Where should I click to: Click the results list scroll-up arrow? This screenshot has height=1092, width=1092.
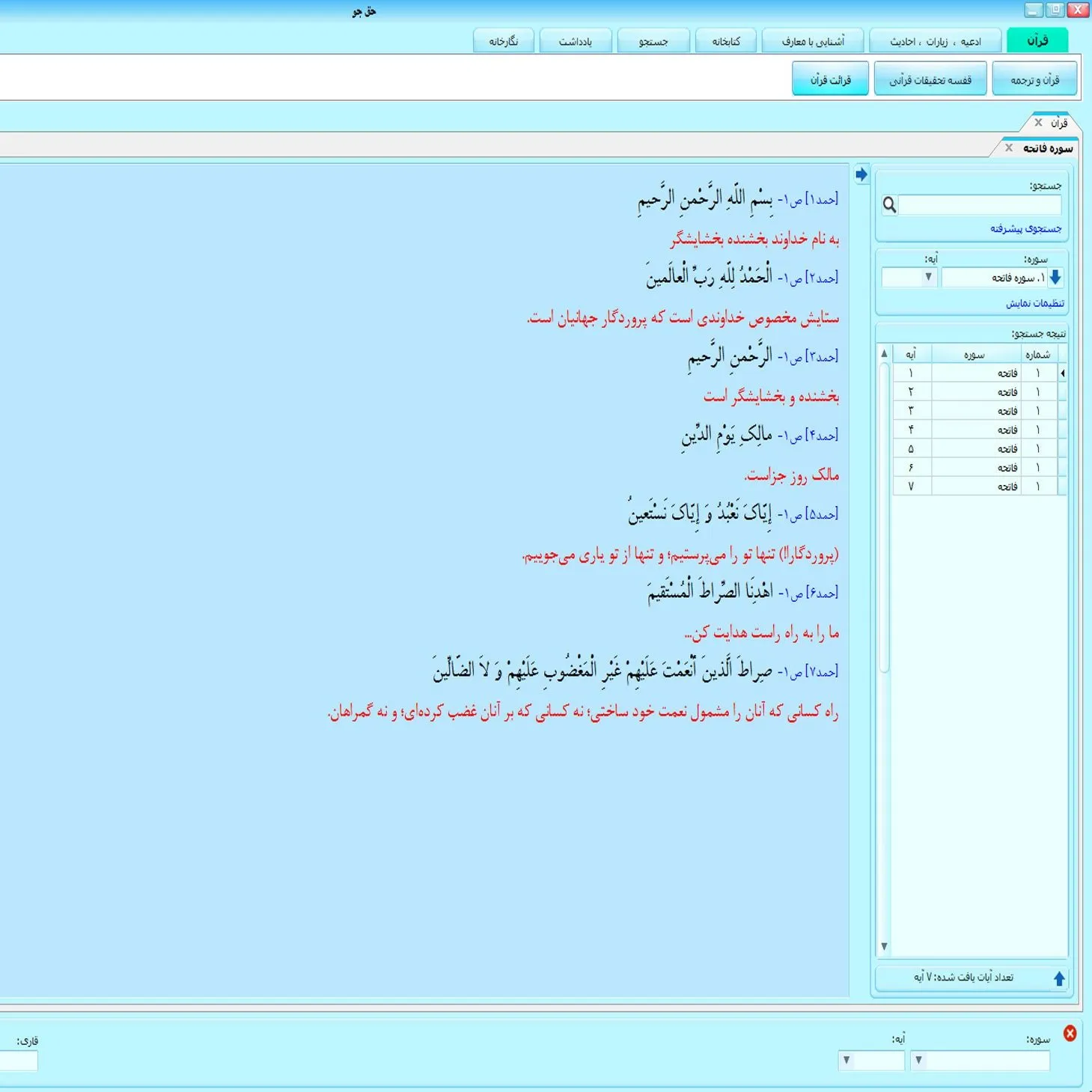coord(884,353)
